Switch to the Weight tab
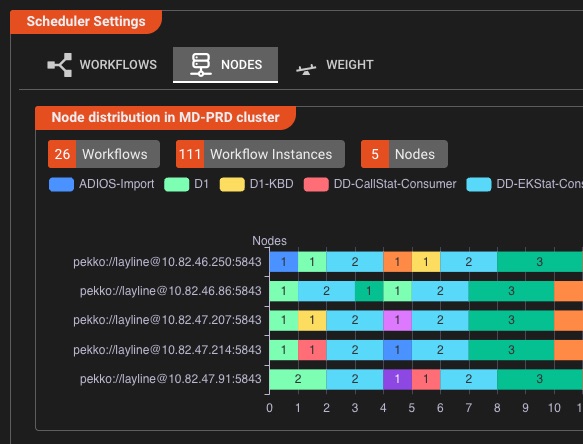The width and height of the screenshot is (583, 444). point(335,65)
